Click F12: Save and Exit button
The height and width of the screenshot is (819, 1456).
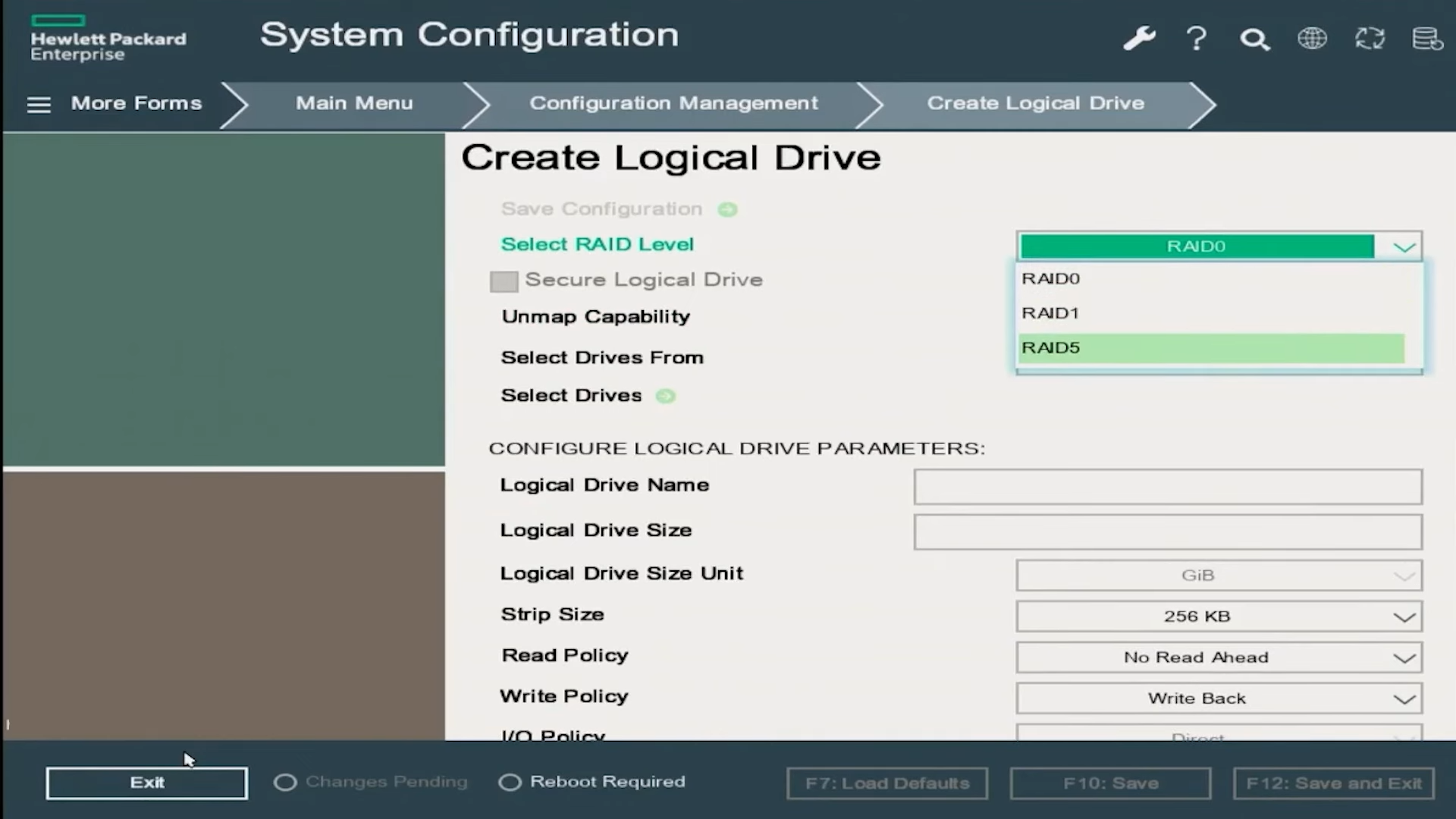(x=1333, y=783)
